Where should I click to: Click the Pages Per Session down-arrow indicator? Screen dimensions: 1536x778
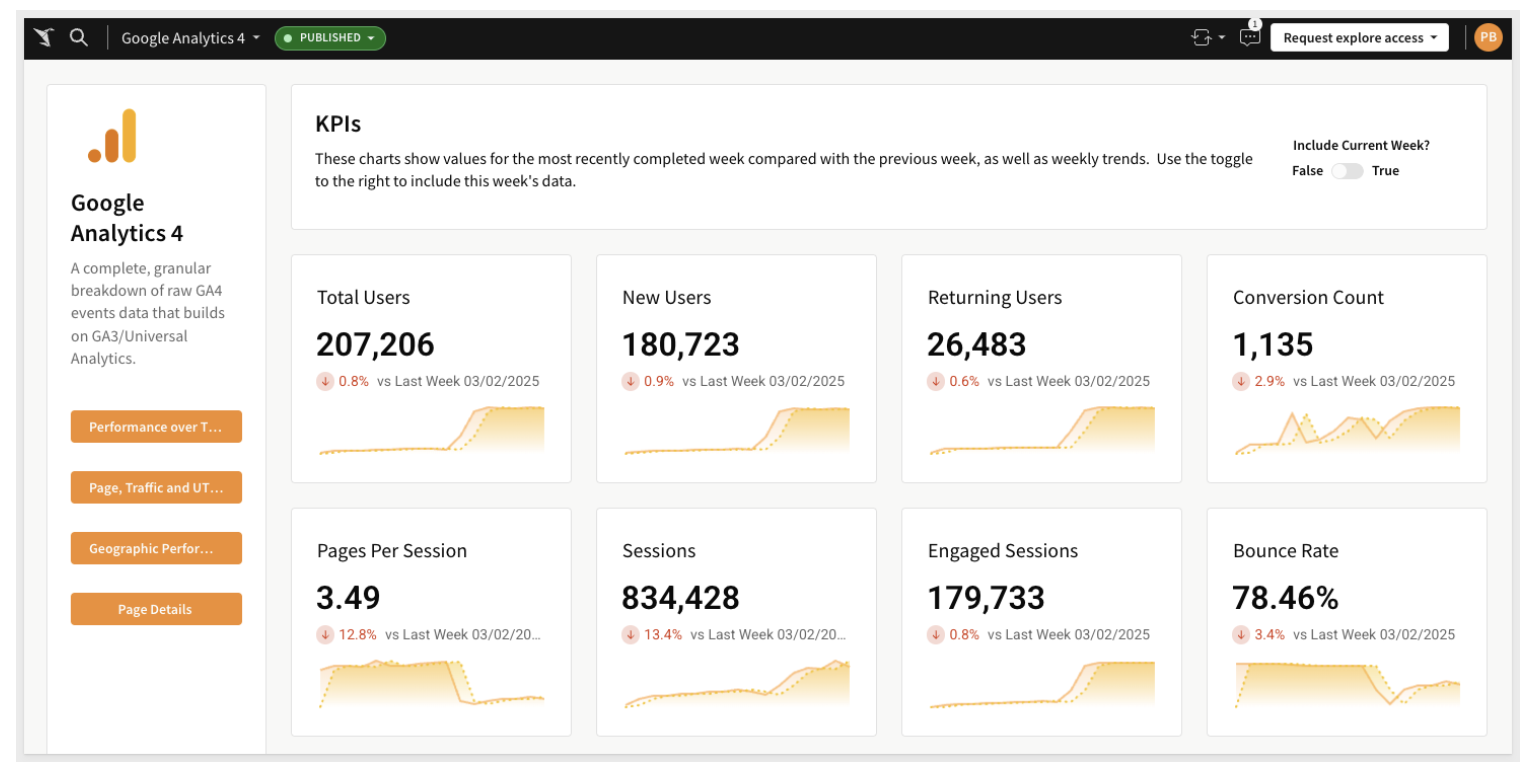(325, 634)
